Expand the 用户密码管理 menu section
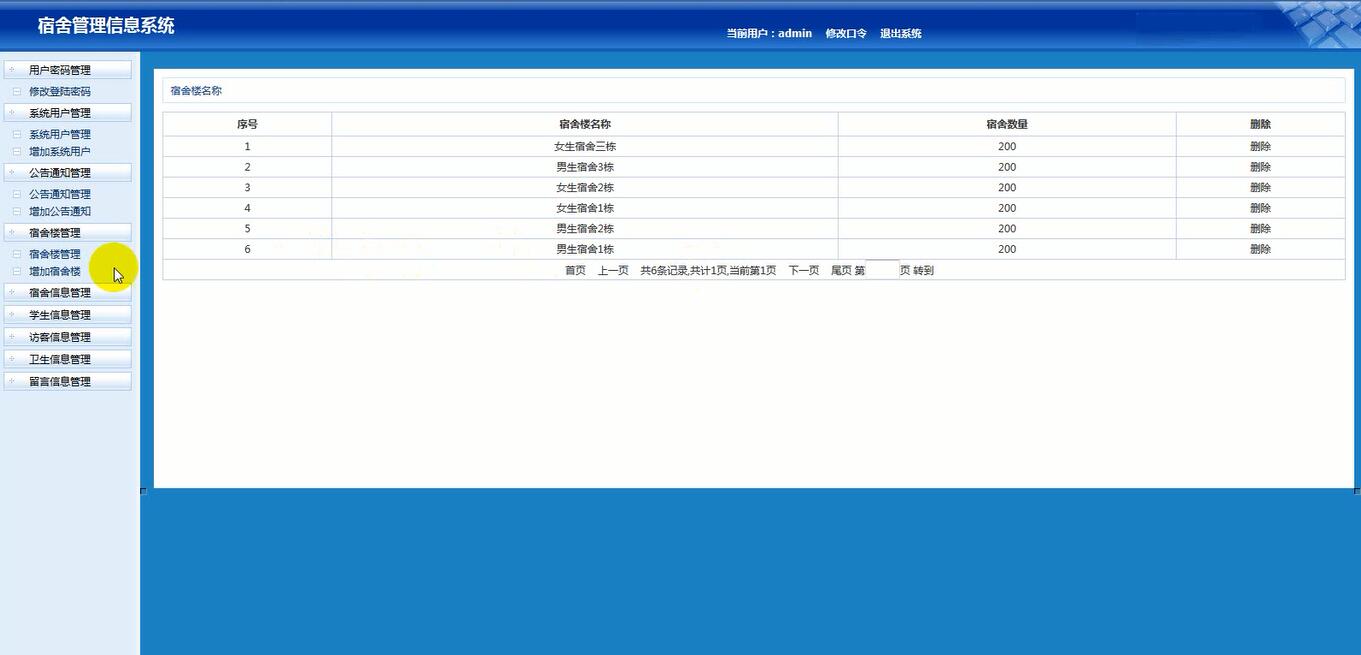This screenshot has height=655, width=1361. tap(67, 70)
